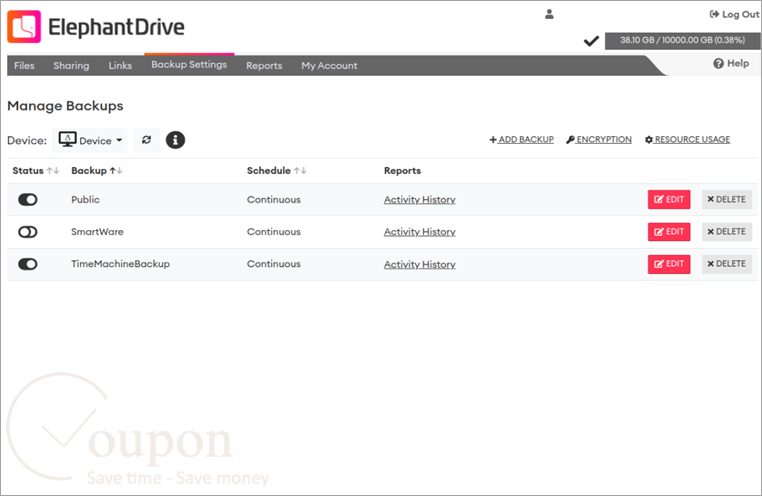The image size is (762, 496).
Task: Toggle the TimeMachineBackup switch
Action: [x=28, y=264]
